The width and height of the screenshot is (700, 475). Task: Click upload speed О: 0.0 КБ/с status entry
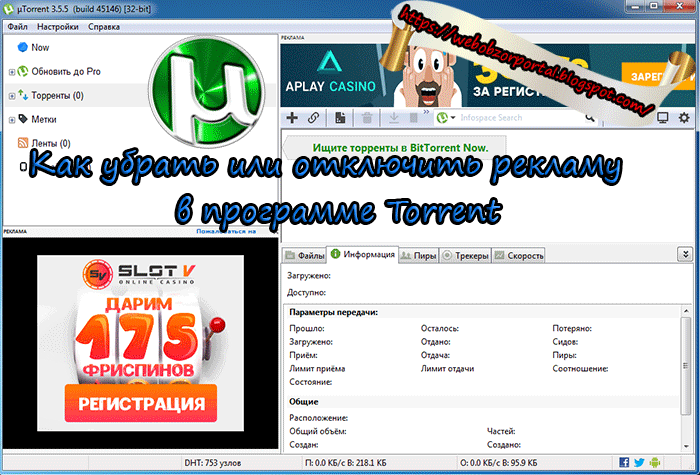pyautogui.click(x=499, y=463)
